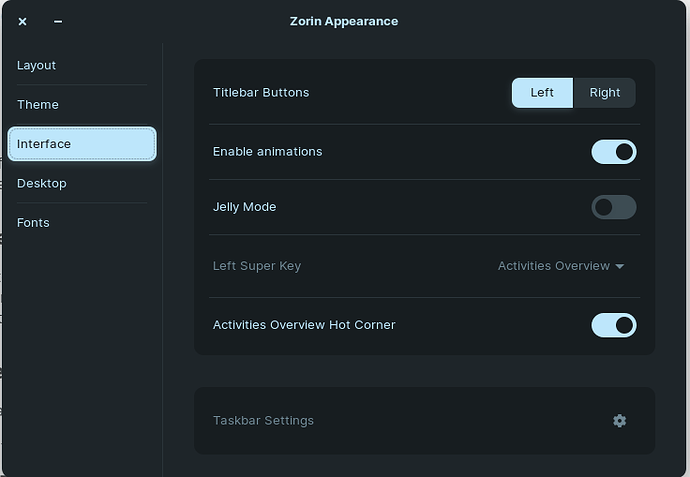
Task: Enable the Jelly Mode switch
Action: coord(613,207)
